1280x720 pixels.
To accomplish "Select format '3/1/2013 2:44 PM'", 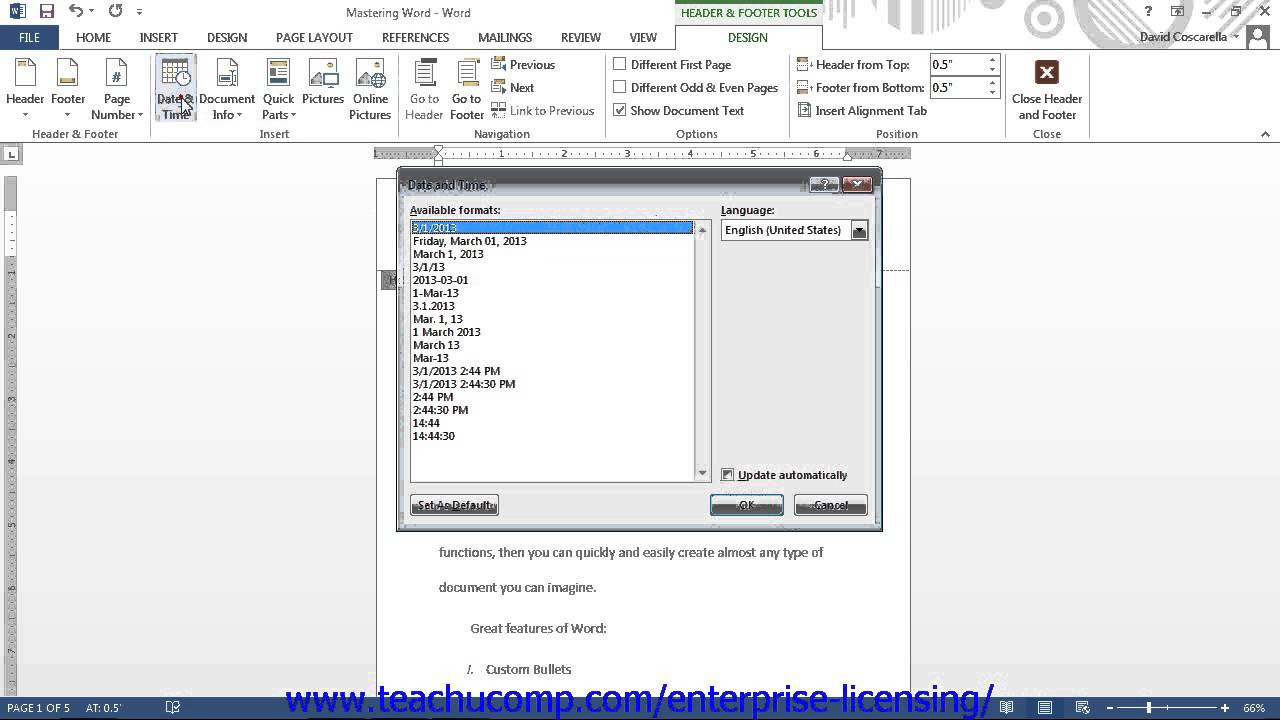I will 456,371.
